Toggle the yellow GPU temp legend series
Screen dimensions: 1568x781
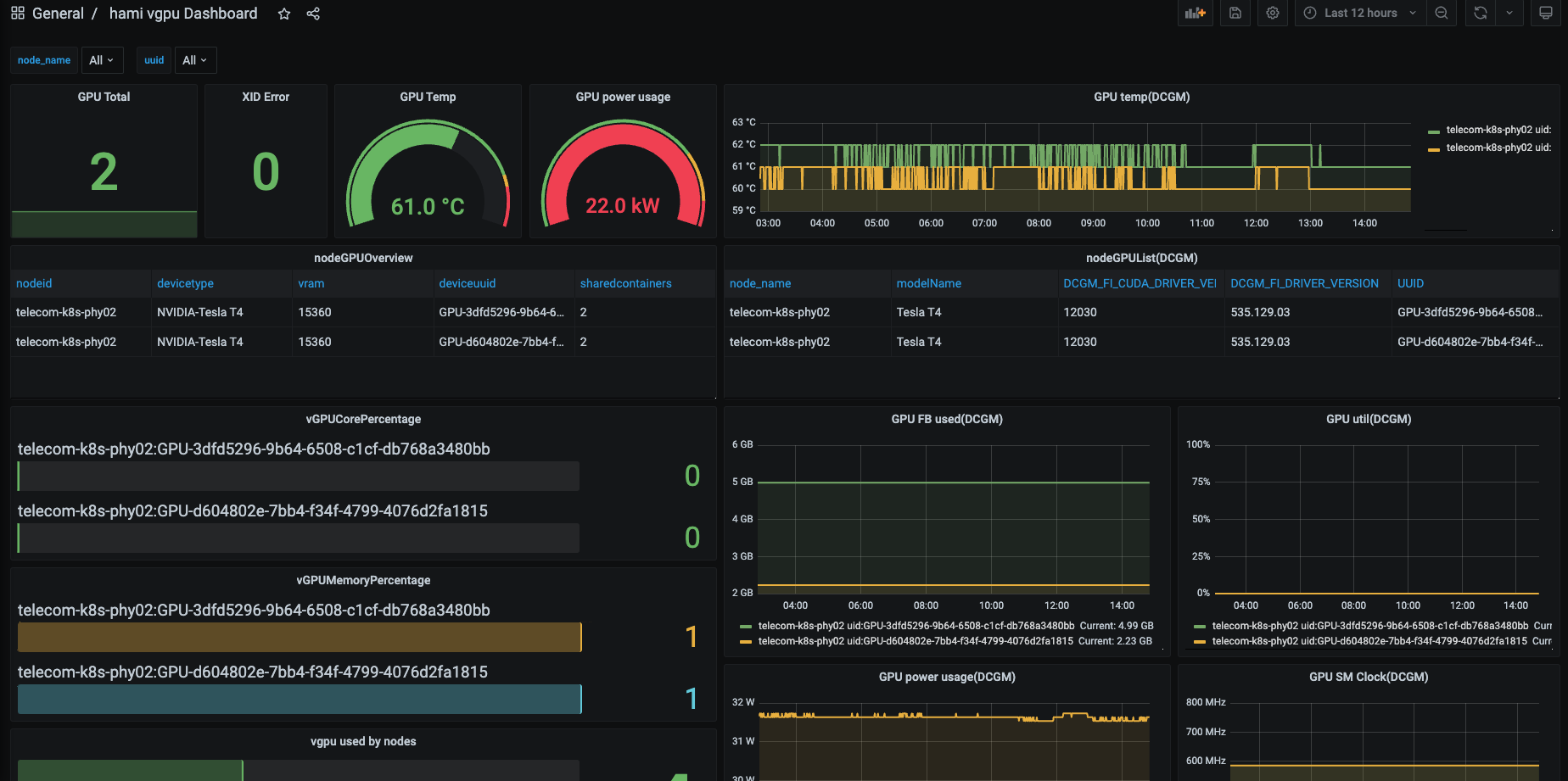pos(1498,148)
